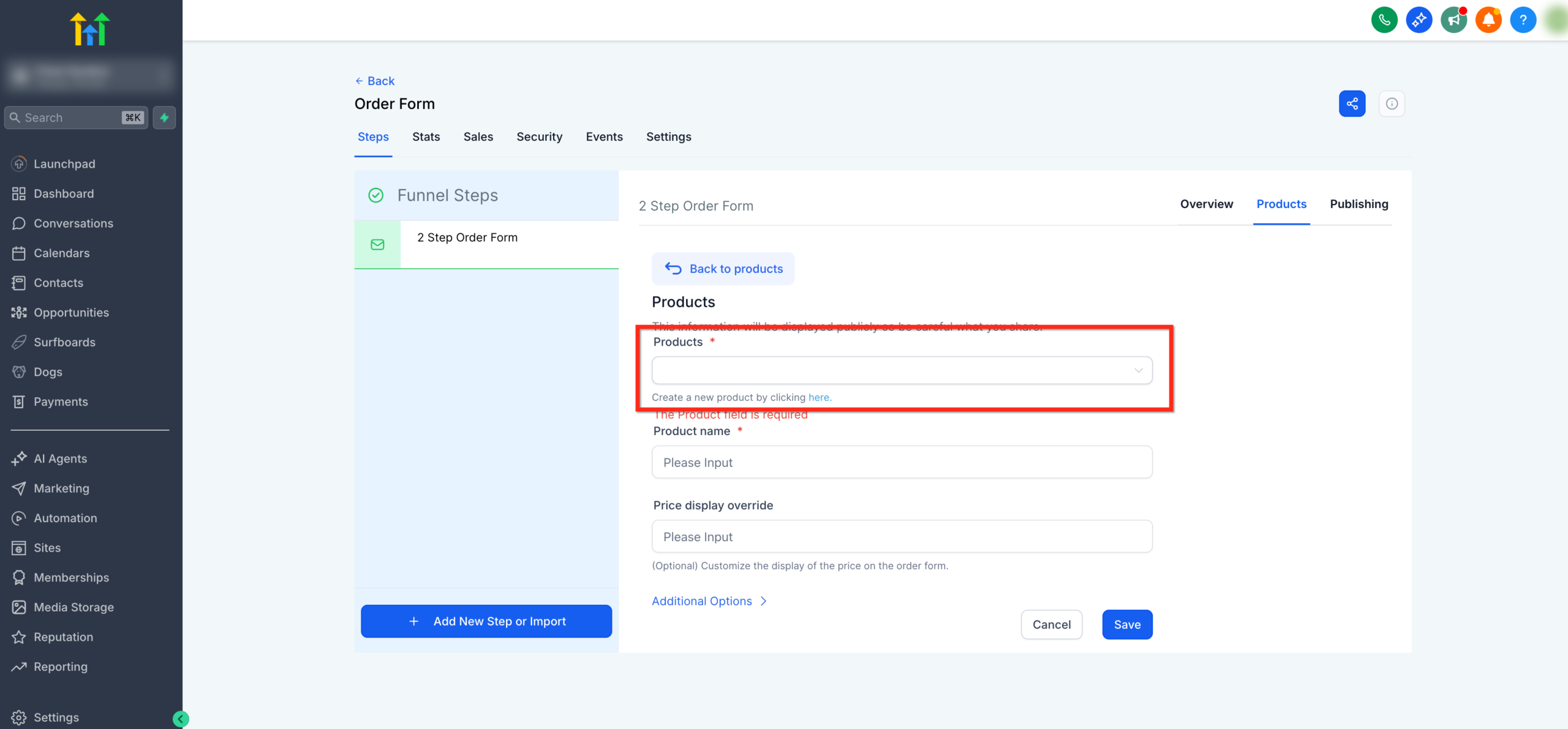This screenshot has width=1568, height=729.
Task: Click the notifications bell icon
Action: point(1488,19)
